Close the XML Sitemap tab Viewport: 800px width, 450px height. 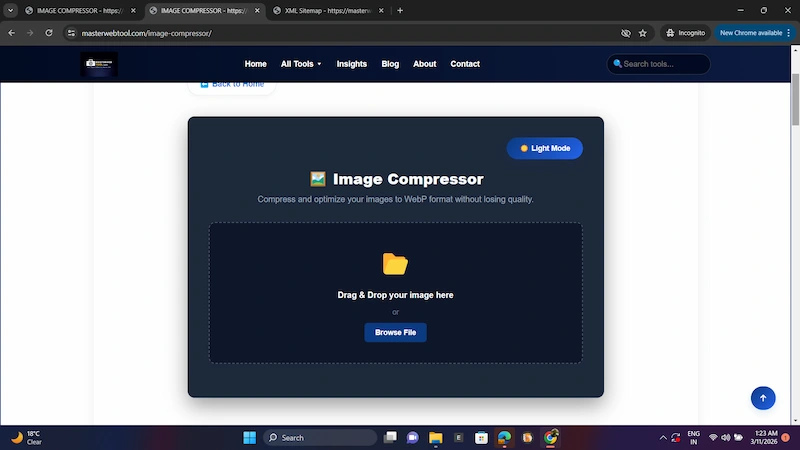[x=381, y=10]
